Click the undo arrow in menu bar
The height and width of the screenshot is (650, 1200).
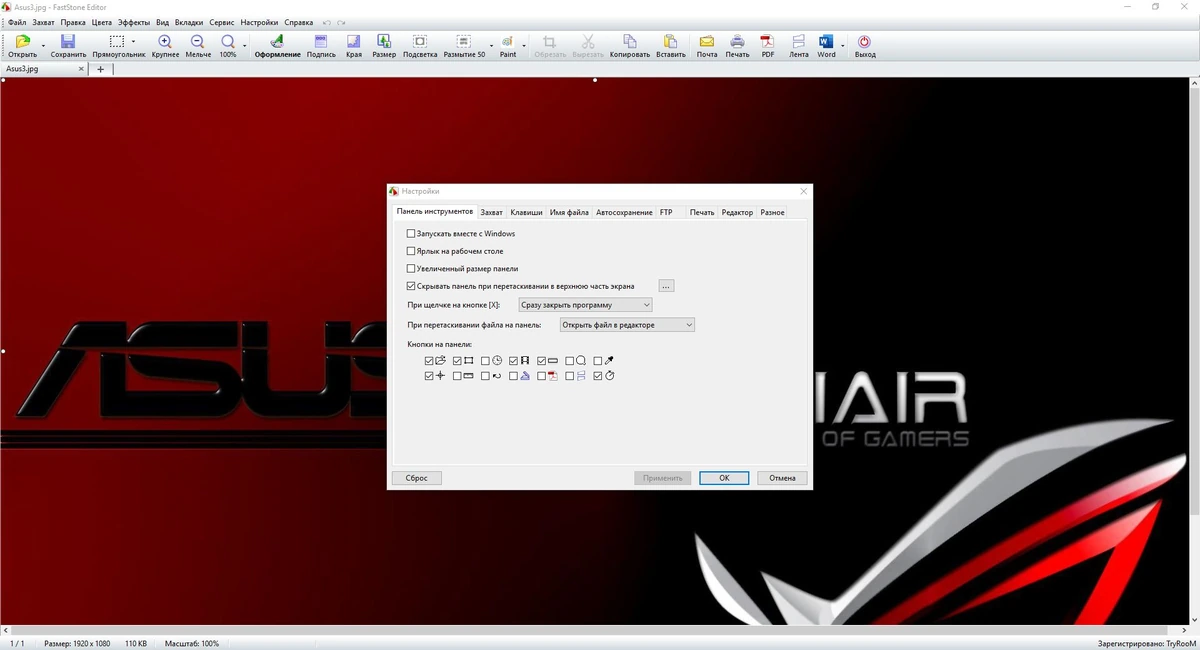click(327, 22)
